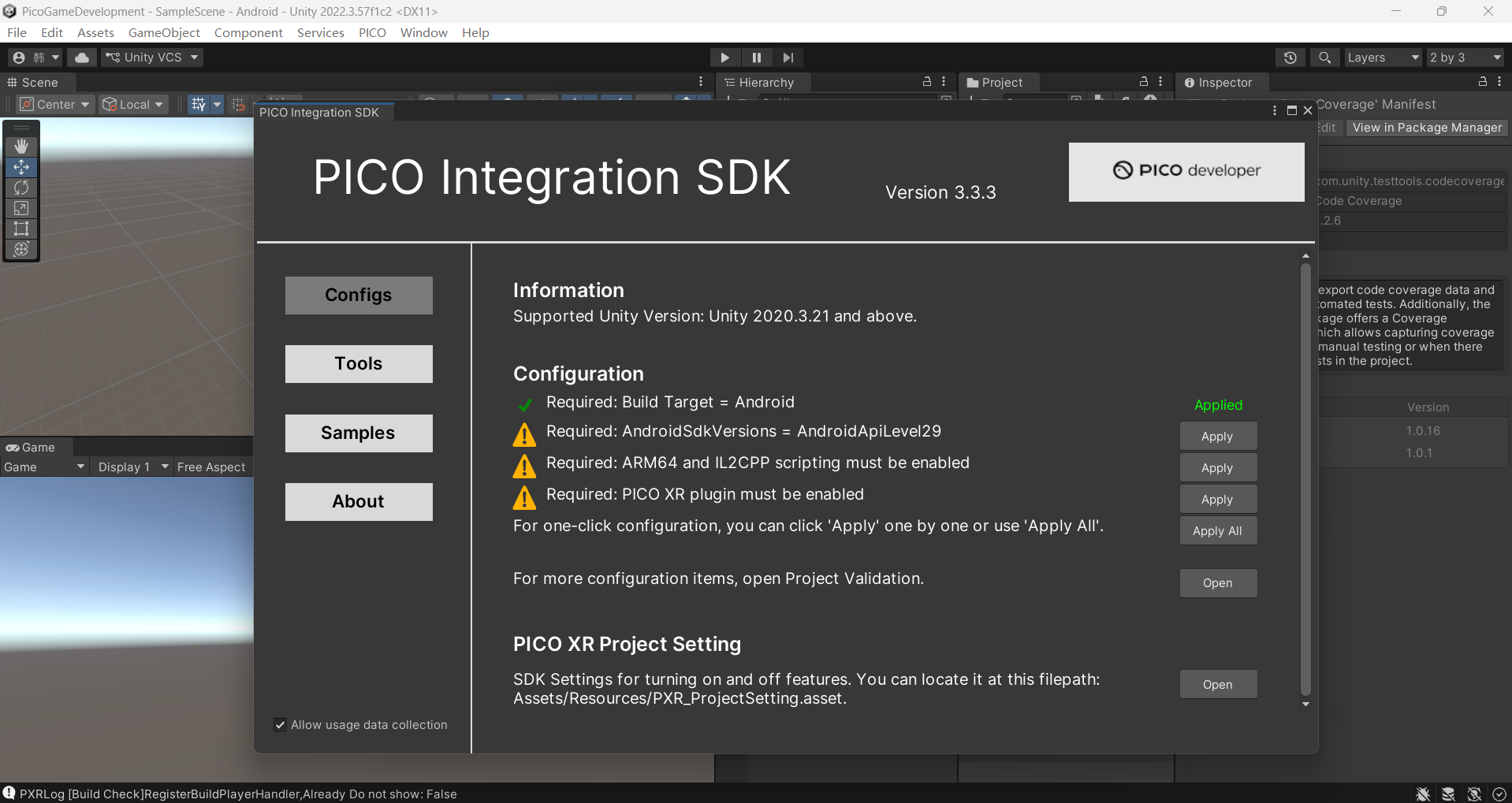Click the disabled debugger bug icon

click(1423, 794)
